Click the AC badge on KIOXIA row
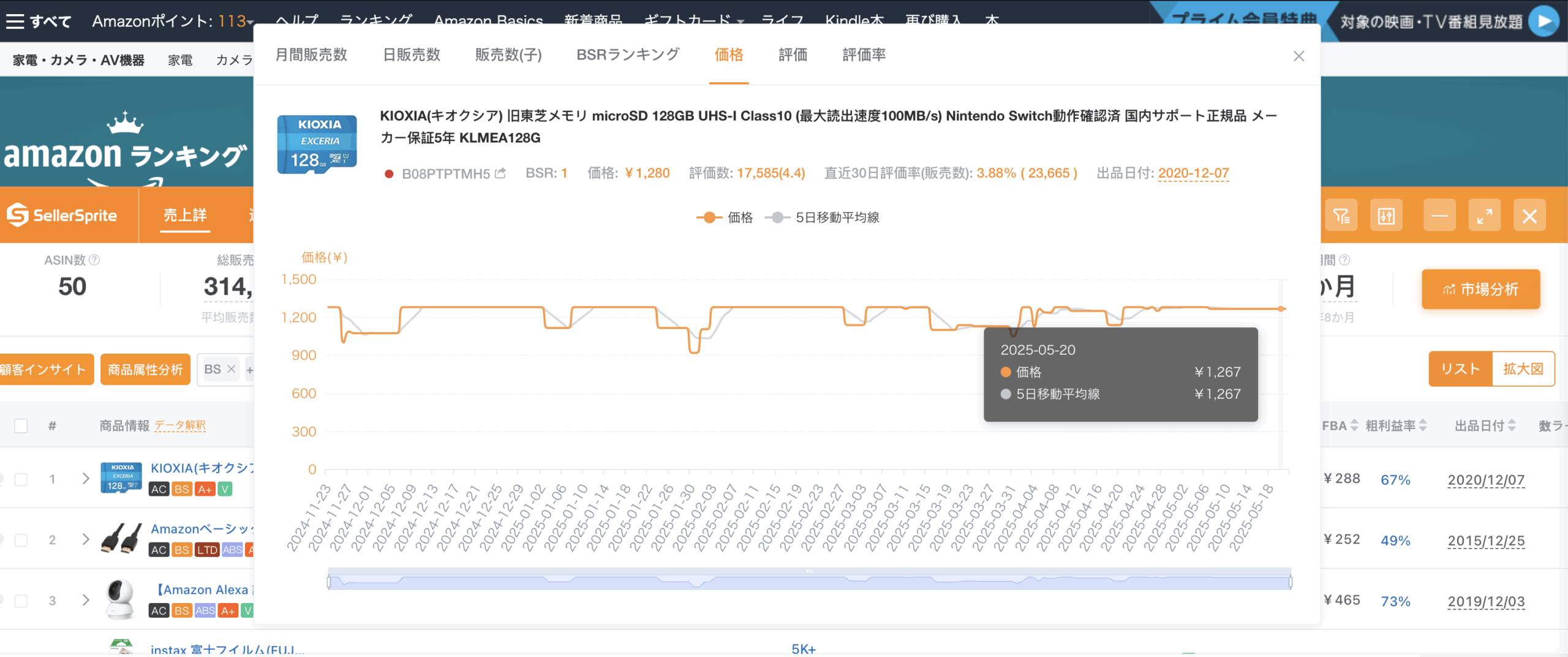Screen dimensions: 1568x657 click(159, 489)
